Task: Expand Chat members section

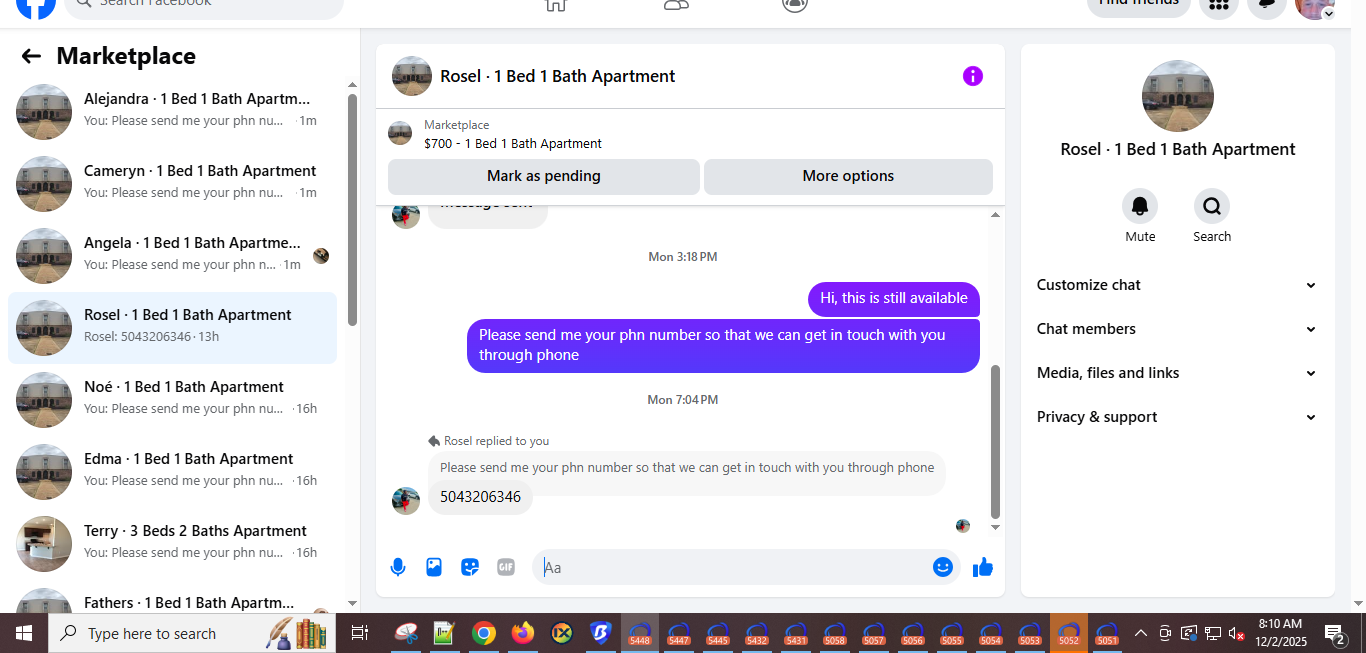Action: (1177, 329)
